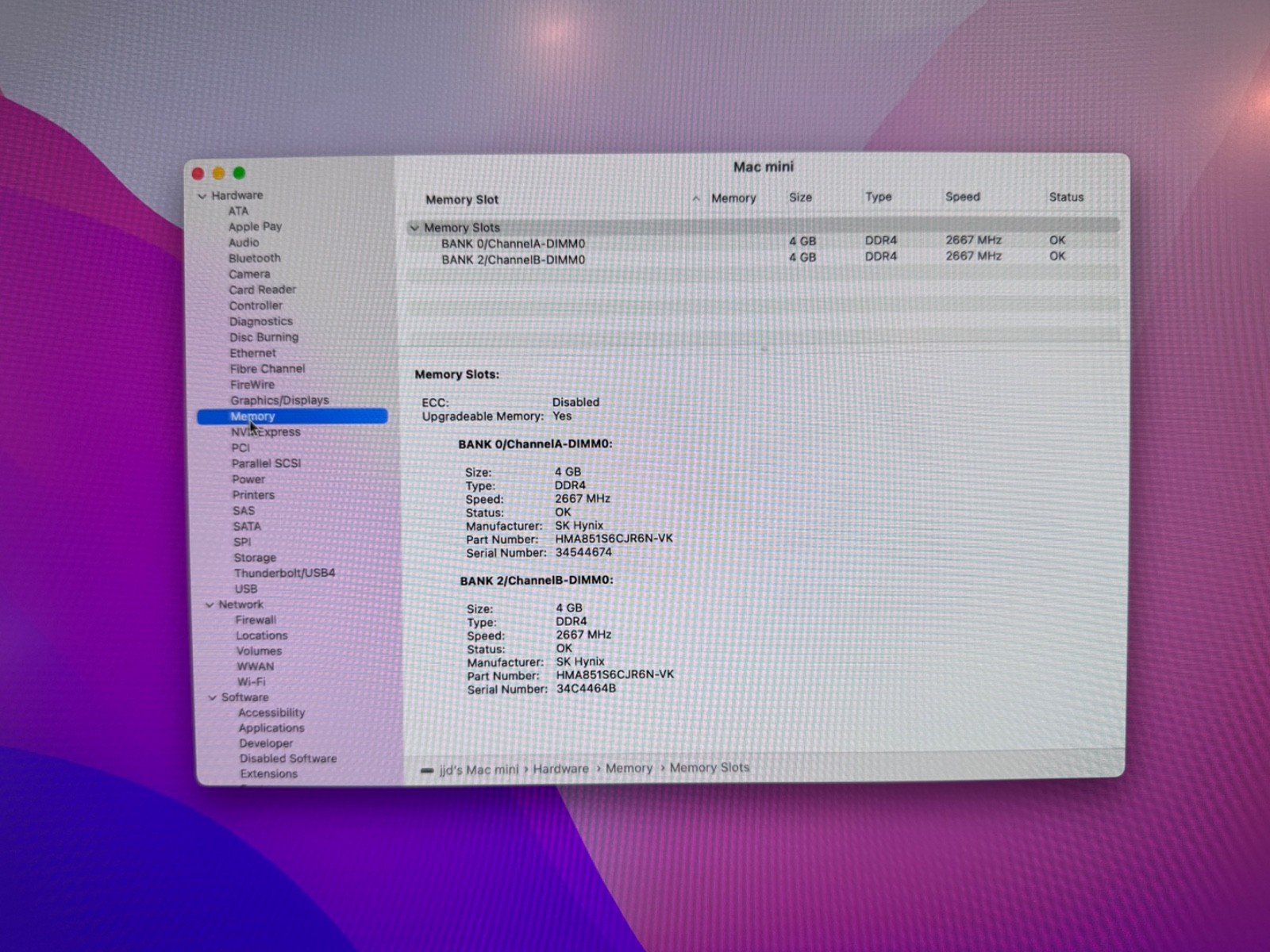
Task: Select the BANK 0/ChannelA-DIMM0 table row
Action: coord(764,242)
